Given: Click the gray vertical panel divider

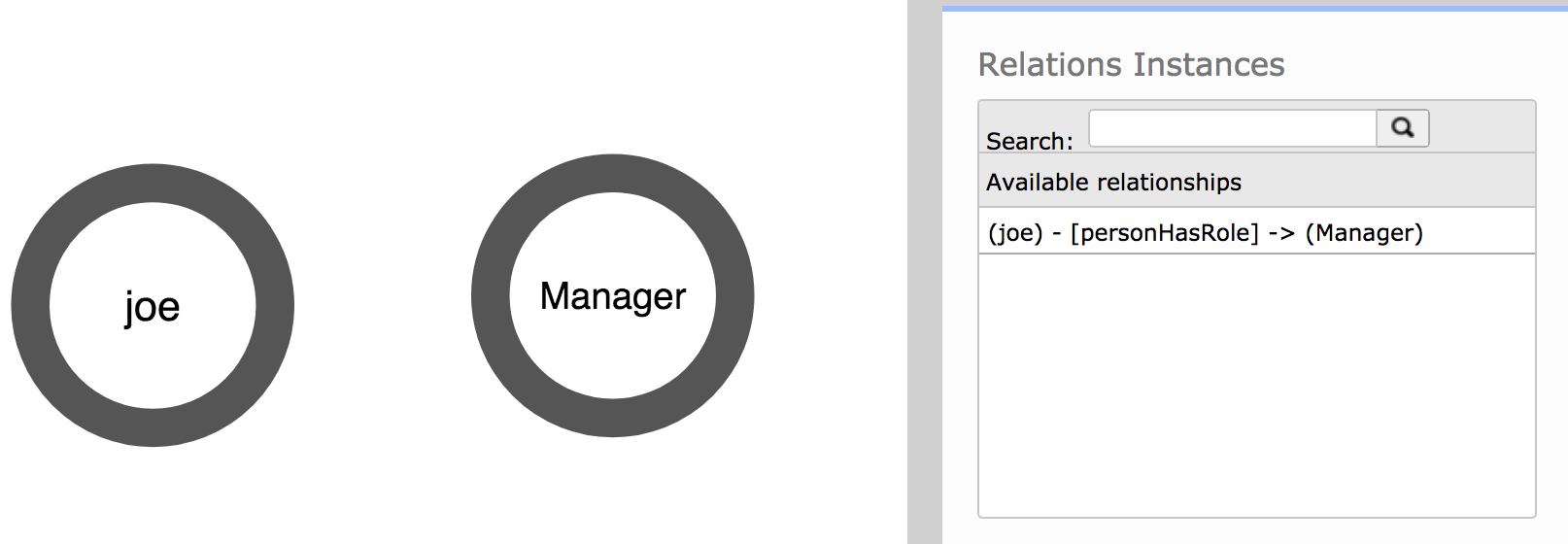Looking at the screenshot, I should [x=924, y=272].
